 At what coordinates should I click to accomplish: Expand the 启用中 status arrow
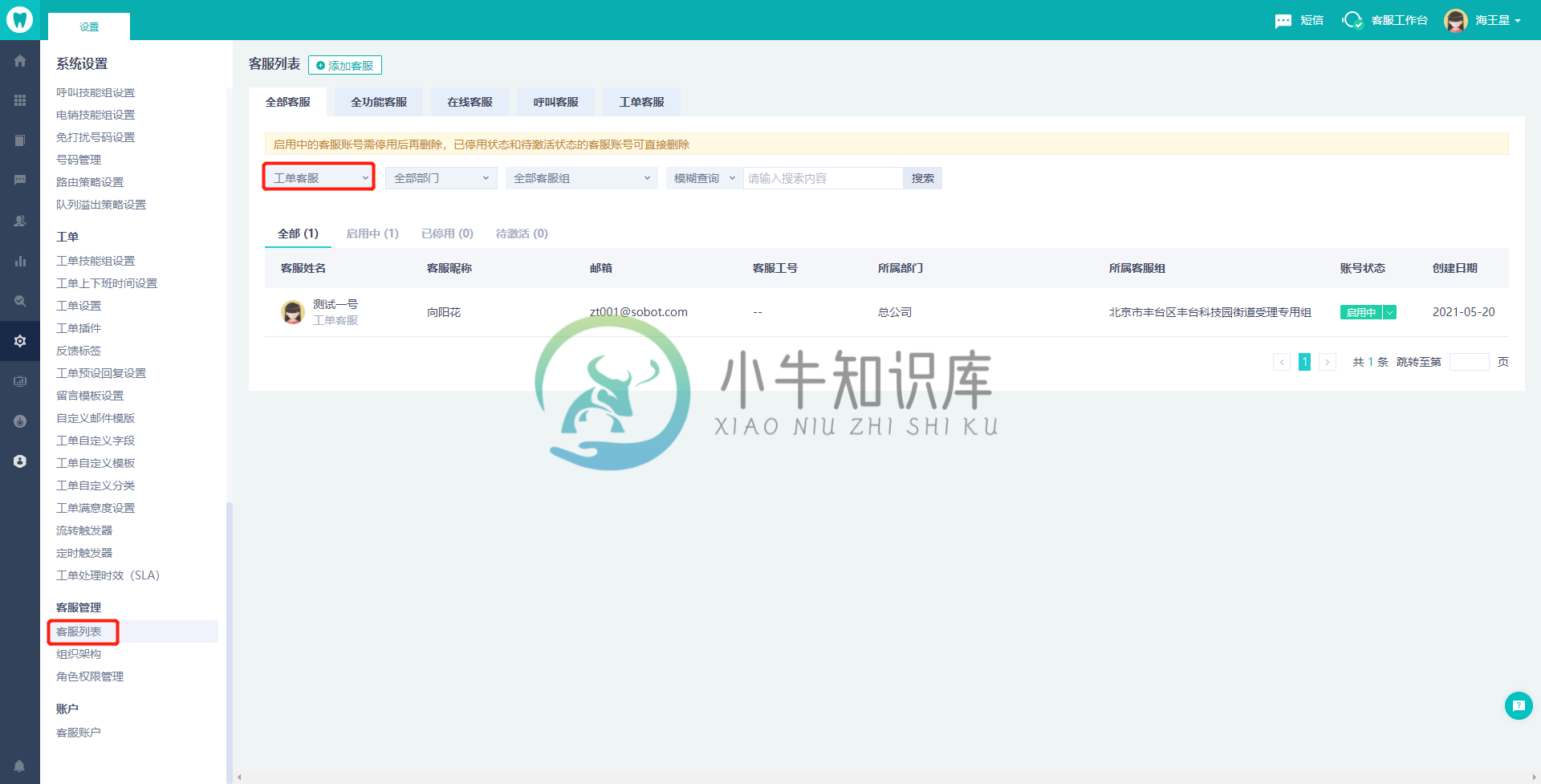[x=1389, y=312]
